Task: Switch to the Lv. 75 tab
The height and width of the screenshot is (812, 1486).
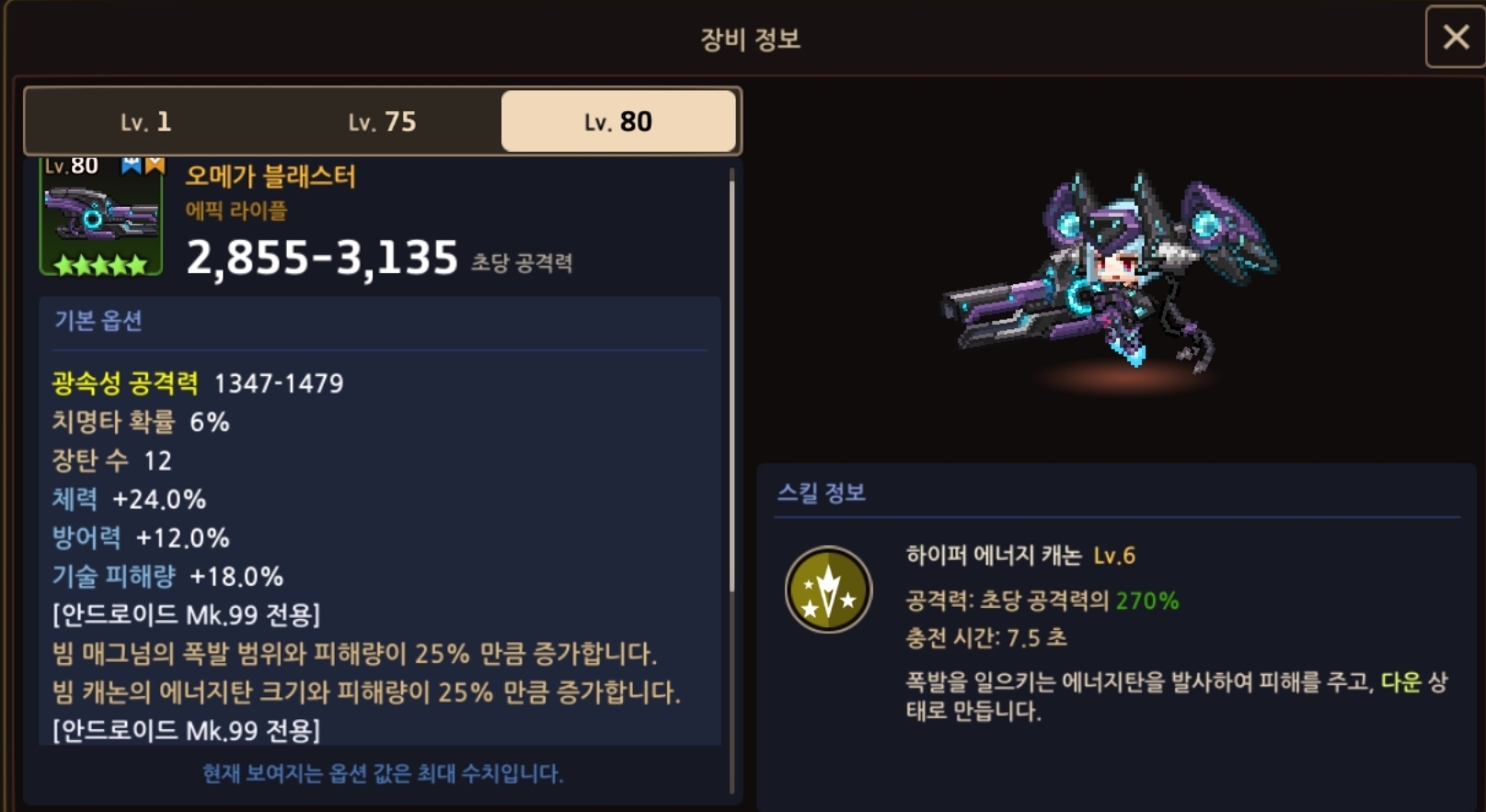Action: pyautogui.click(x=382, y=121)
